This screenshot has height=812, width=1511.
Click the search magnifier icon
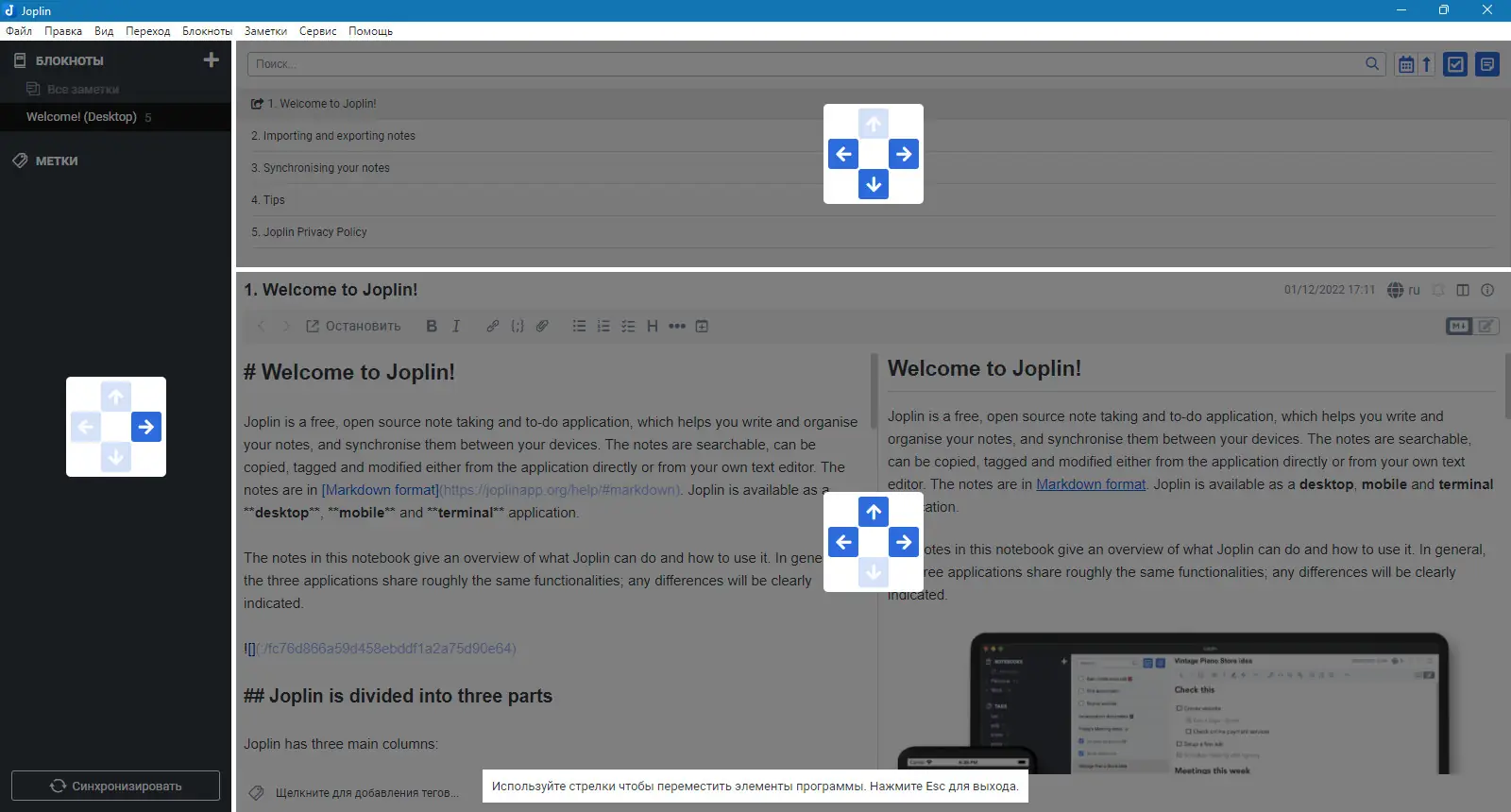1372,63
